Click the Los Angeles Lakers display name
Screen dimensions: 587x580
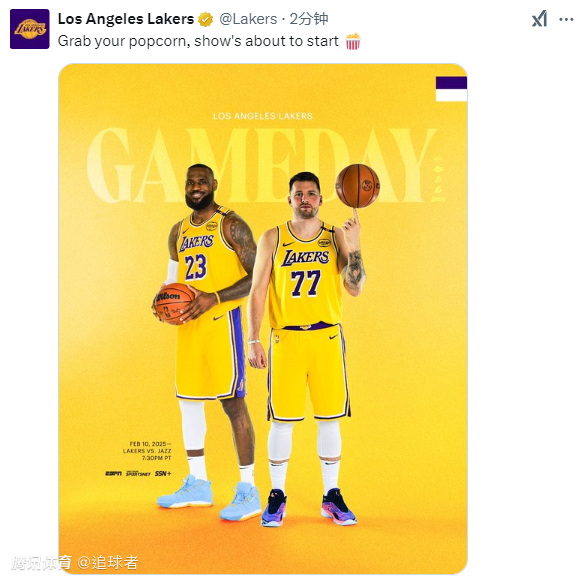click(x=126, y=19)
